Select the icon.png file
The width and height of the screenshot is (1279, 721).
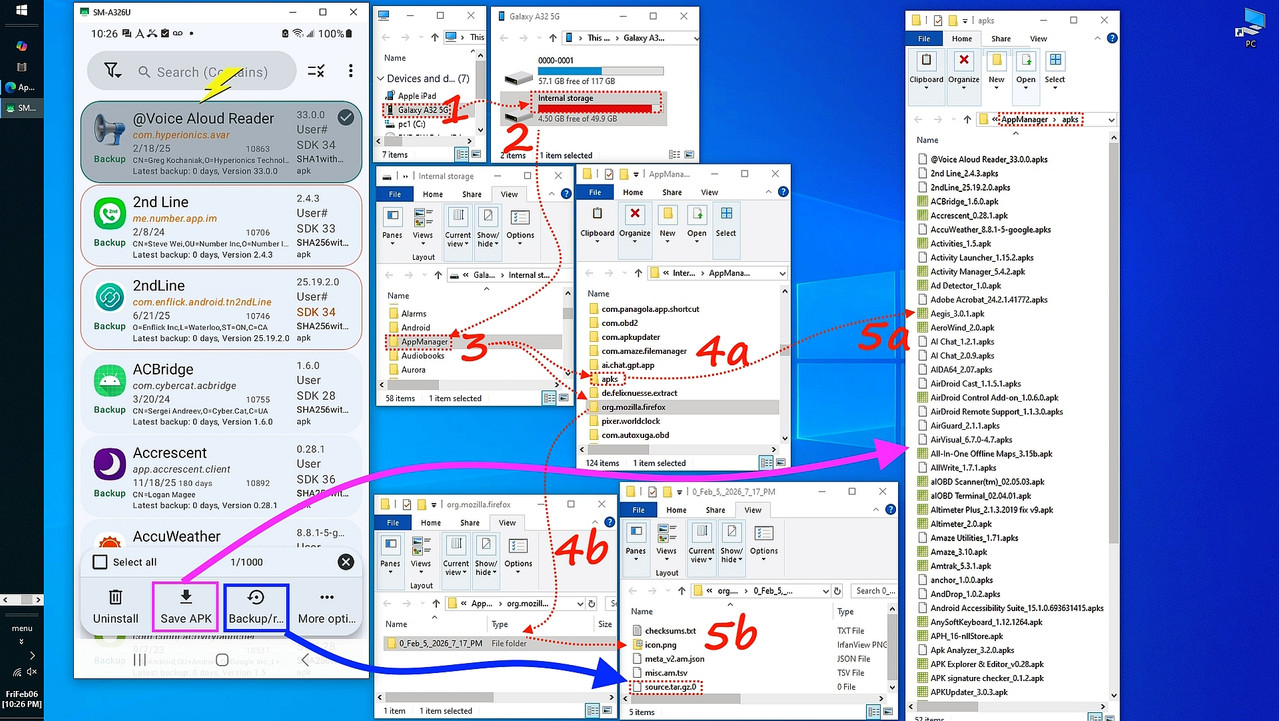(653, 645)
